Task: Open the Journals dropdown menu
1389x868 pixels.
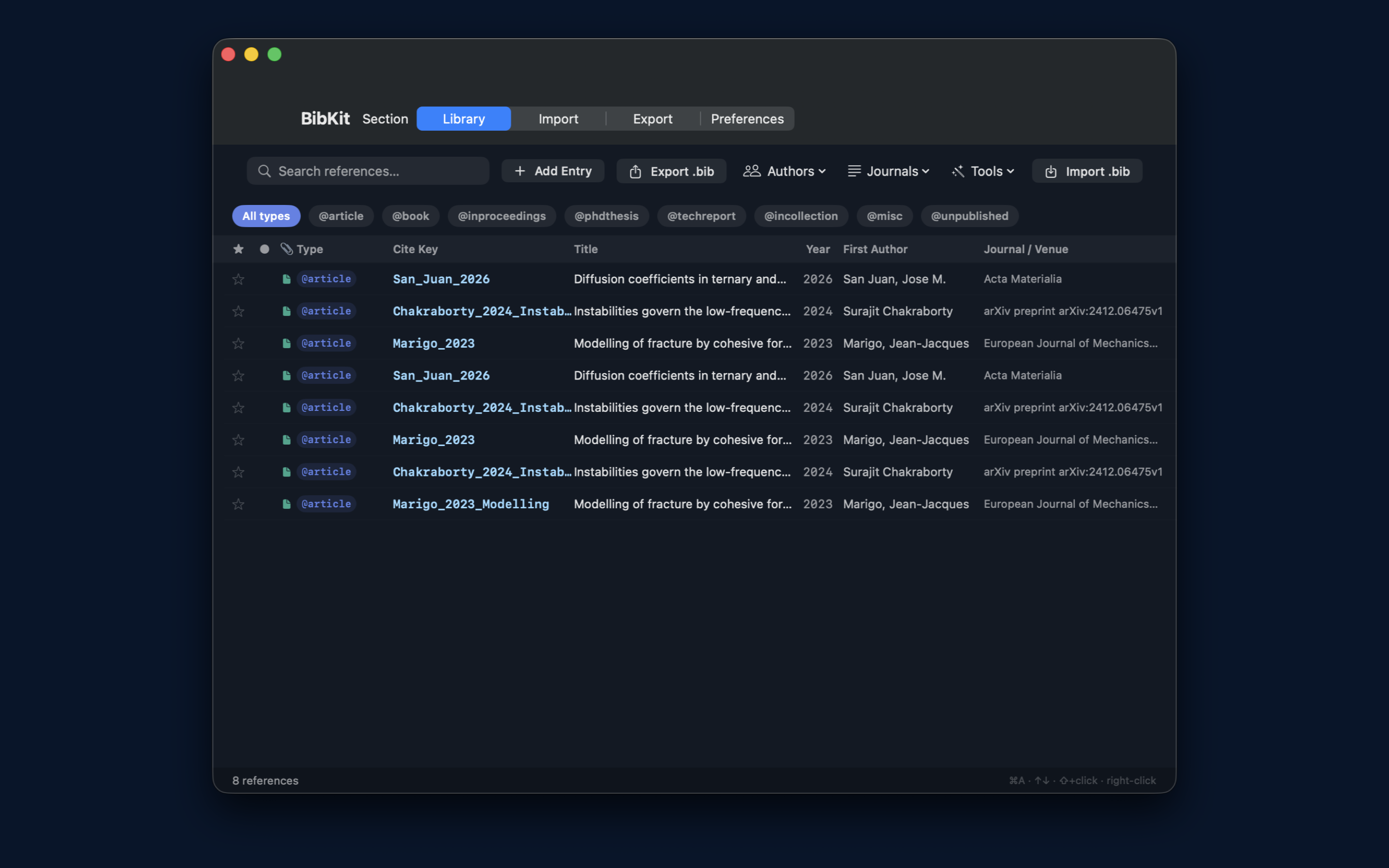Action: (x=888, y=171)
